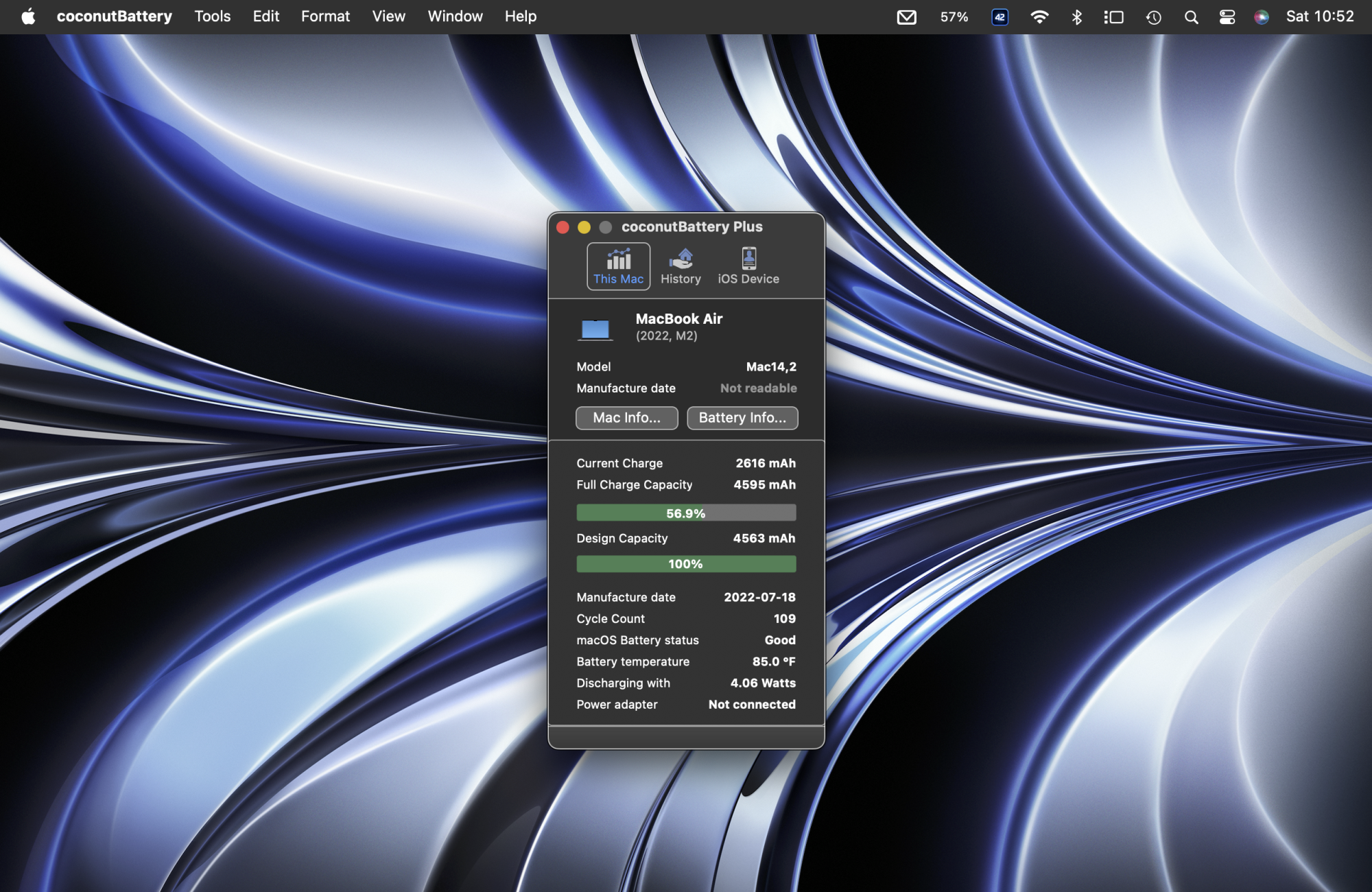
Task: Open Control Center toggles icon
Action: [x=1227, y=17]
